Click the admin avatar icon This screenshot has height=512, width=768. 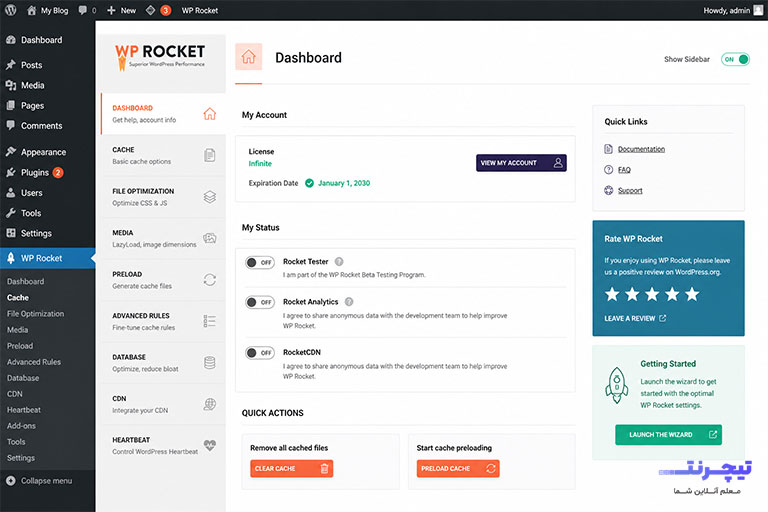(758, 10)
